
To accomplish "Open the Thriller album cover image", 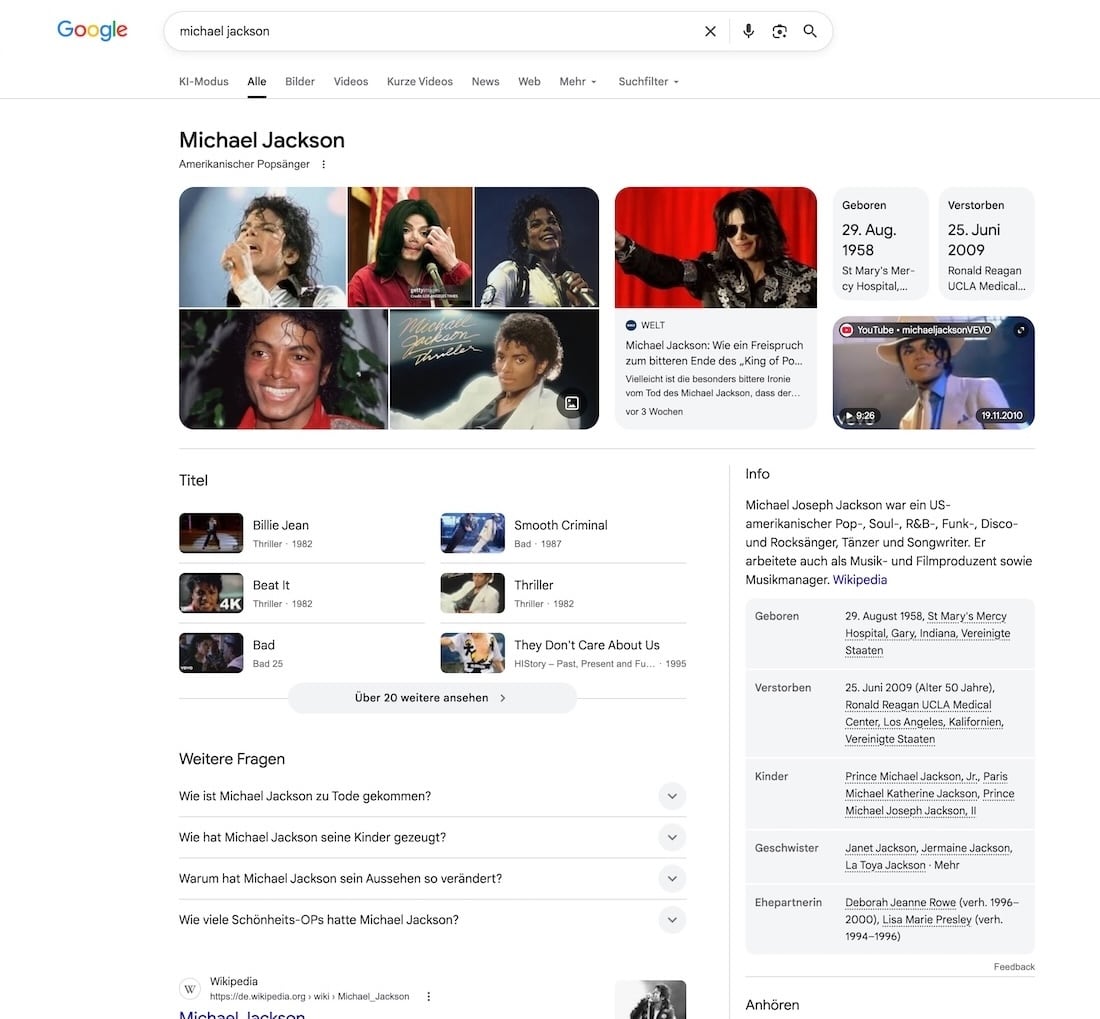I will pyautogui.click(x=494, y=370).
